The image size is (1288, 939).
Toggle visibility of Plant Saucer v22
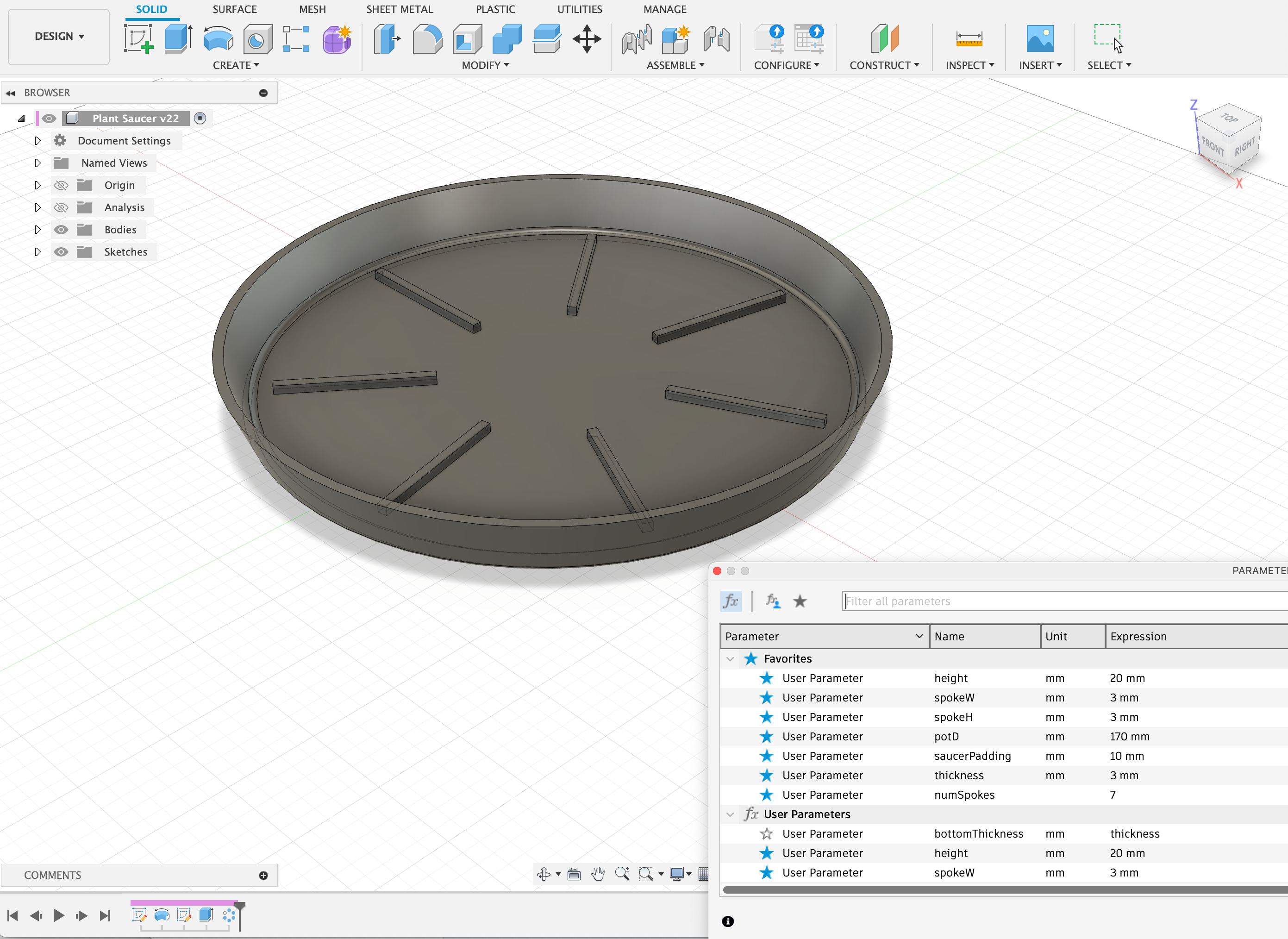pyautogui.click(x=50, y=118)
